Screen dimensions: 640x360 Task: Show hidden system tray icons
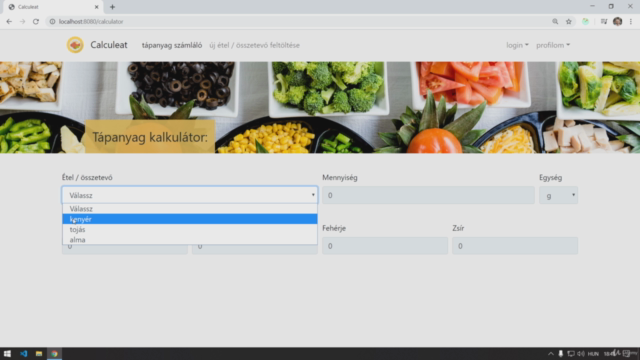(x=551, y=353)
